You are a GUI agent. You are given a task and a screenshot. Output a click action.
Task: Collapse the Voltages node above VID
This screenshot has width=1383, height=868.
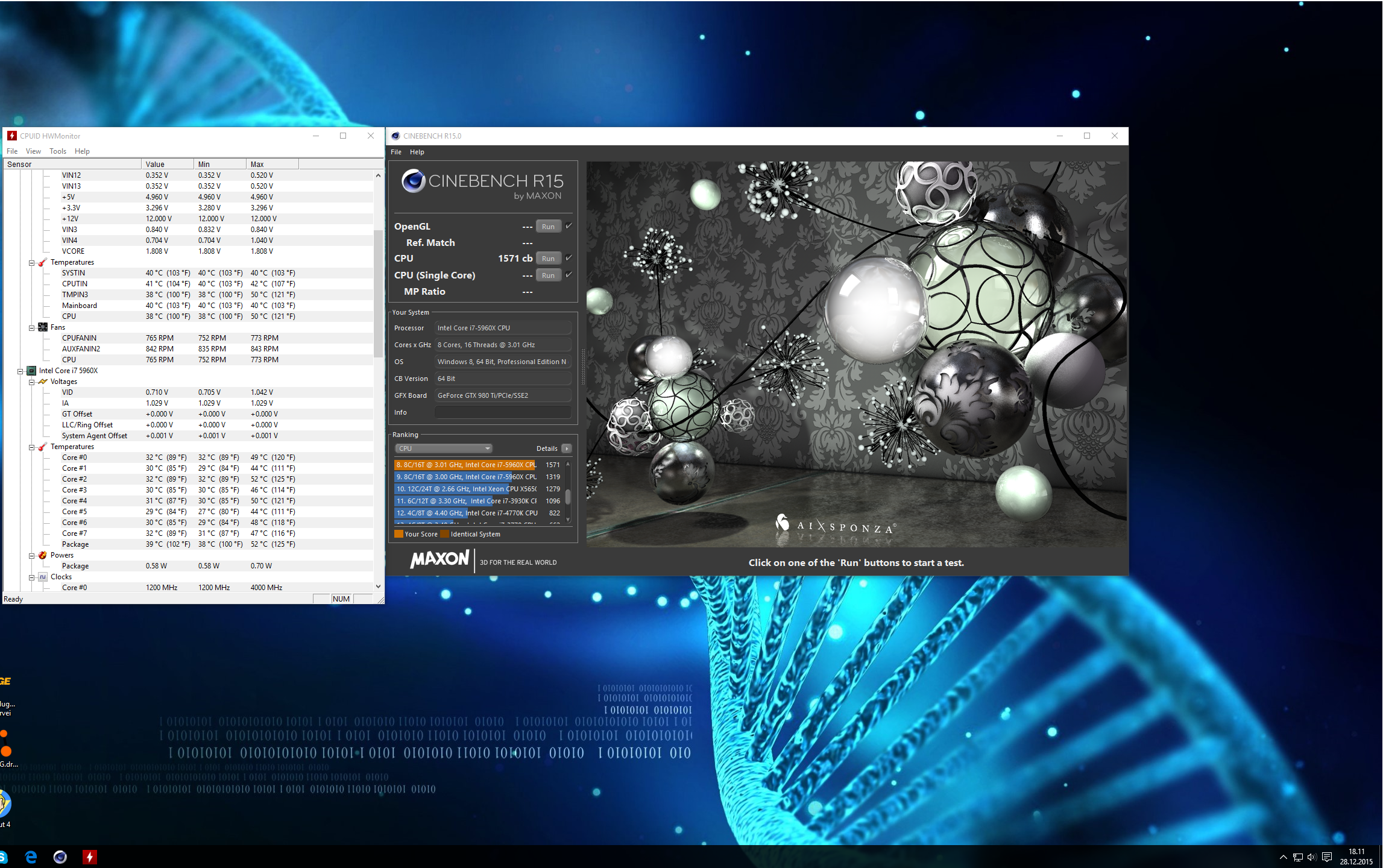pos(31,382)
